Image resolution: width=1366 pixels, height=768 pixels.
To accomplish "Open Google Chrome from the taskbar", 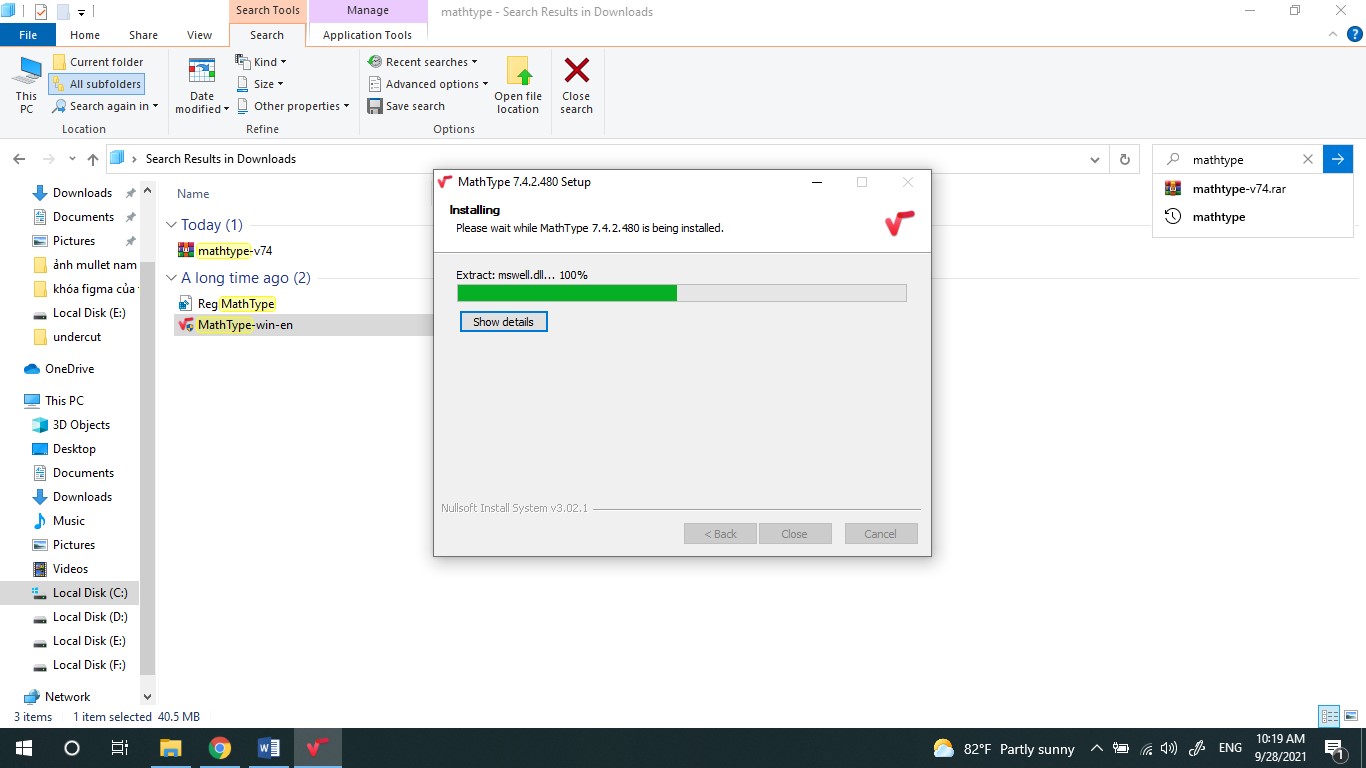I will pyautogui.click(x=220, y=748).
